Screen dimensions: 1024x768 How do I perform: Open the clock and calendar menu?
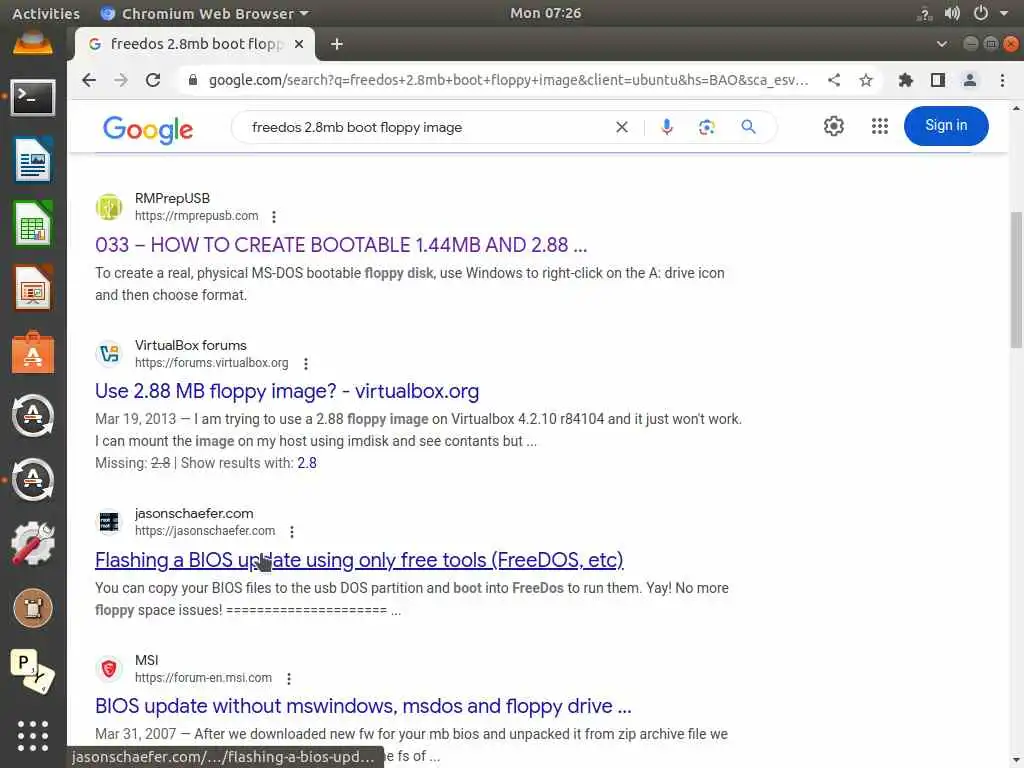pos(546,13)
